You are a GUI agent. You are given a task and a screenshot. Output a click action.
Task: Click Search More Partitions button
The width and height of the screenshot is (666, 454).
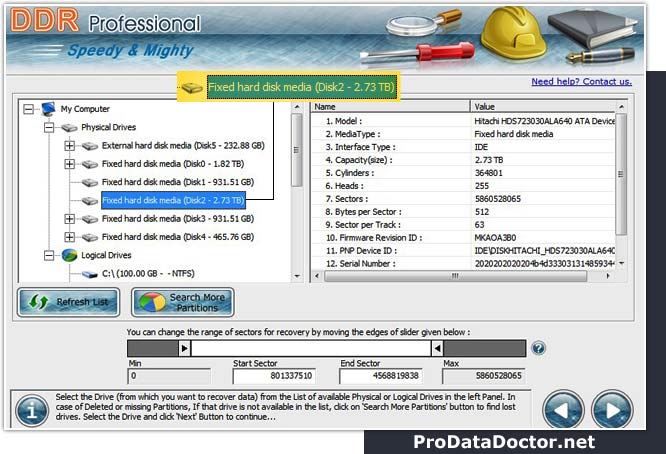pos(183,302)
